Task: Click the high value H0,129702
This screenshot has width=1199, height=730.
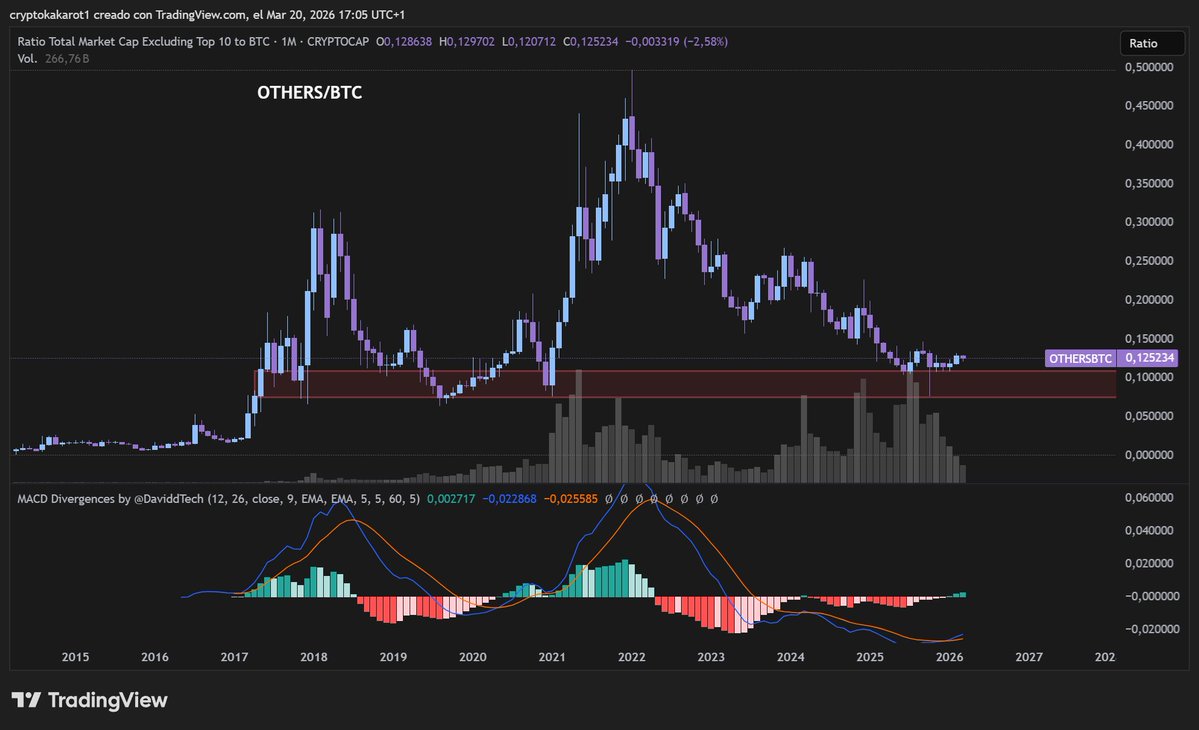Action: [466, 42]
